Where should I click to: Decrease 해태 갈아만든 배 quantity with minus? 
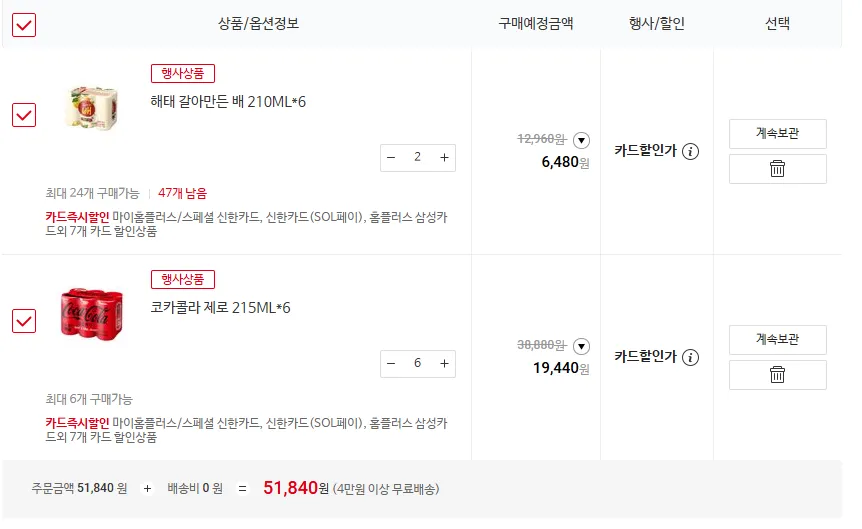tap(391, 157)
